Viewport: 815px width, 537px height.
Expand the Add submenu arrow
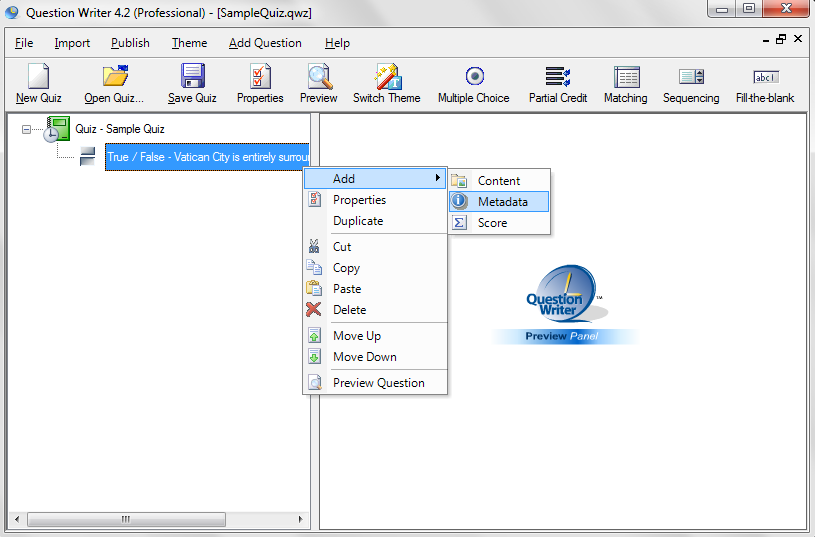pyautogui.click(x=438, y=178)
